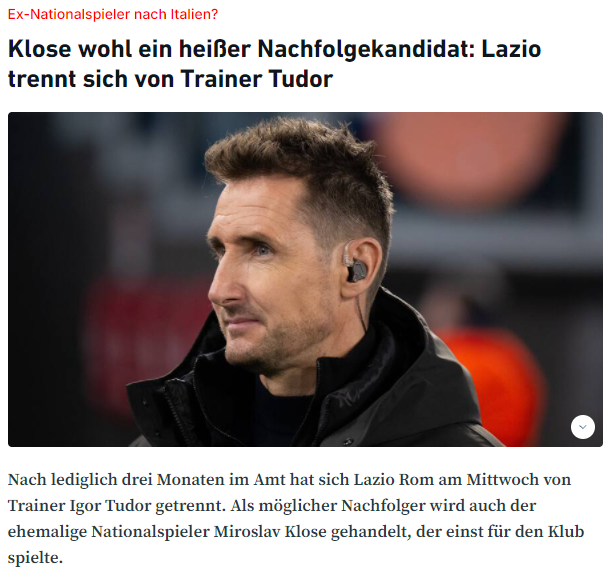The image size is (614, 585).
Task: Open the article photo of the man
Action: pos(305,279)
